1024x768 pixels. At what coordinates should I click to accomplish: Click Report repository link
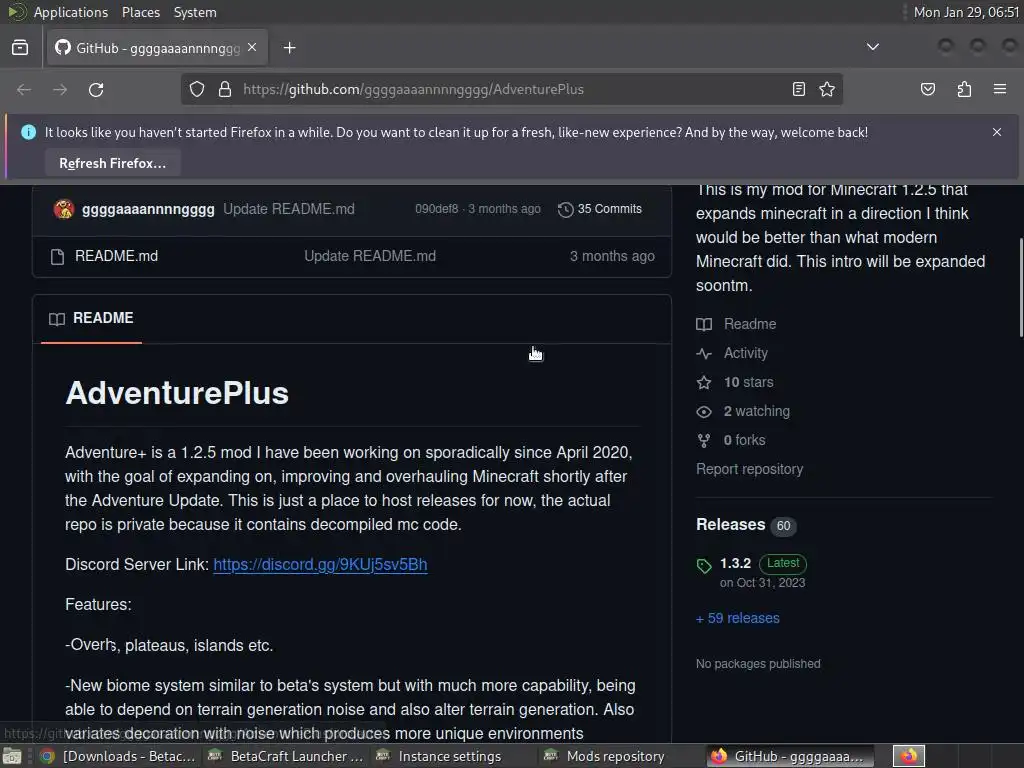point(749,469)
